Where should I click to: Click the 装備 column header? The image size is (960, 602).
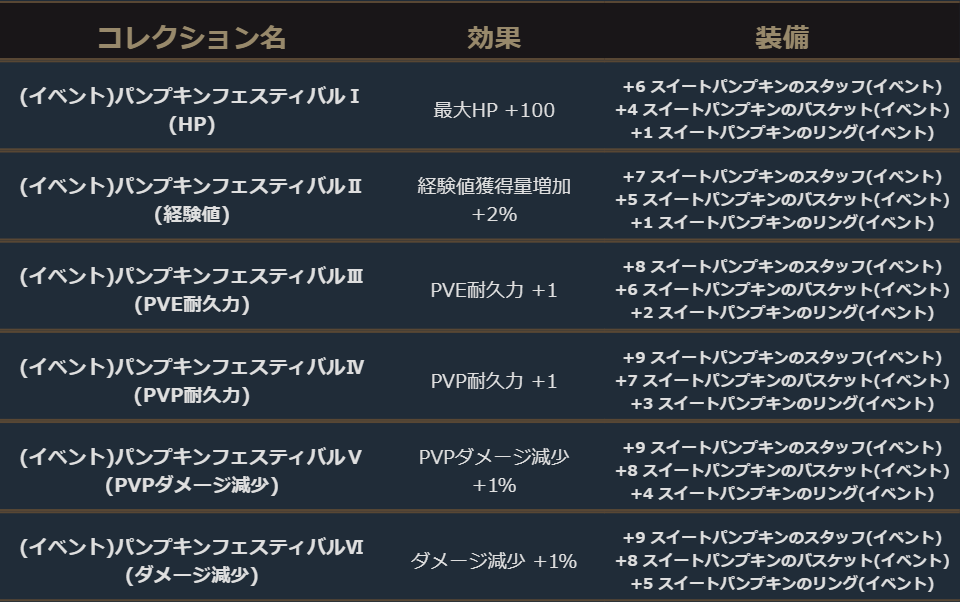pyautogui.click(x=782, y=38)
